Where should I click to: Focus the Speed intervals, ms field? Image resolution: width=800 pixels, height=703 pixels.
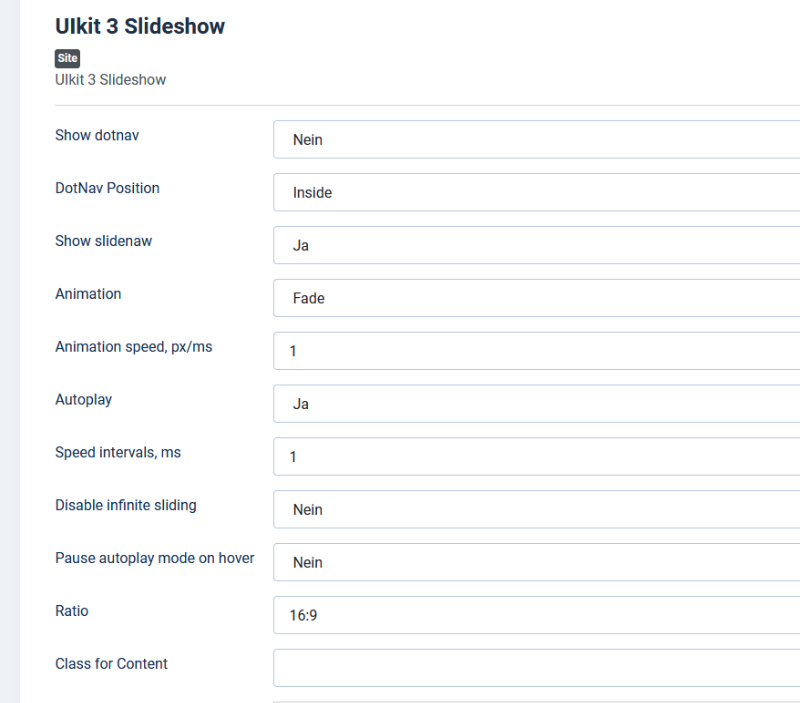tap(536, 457)
